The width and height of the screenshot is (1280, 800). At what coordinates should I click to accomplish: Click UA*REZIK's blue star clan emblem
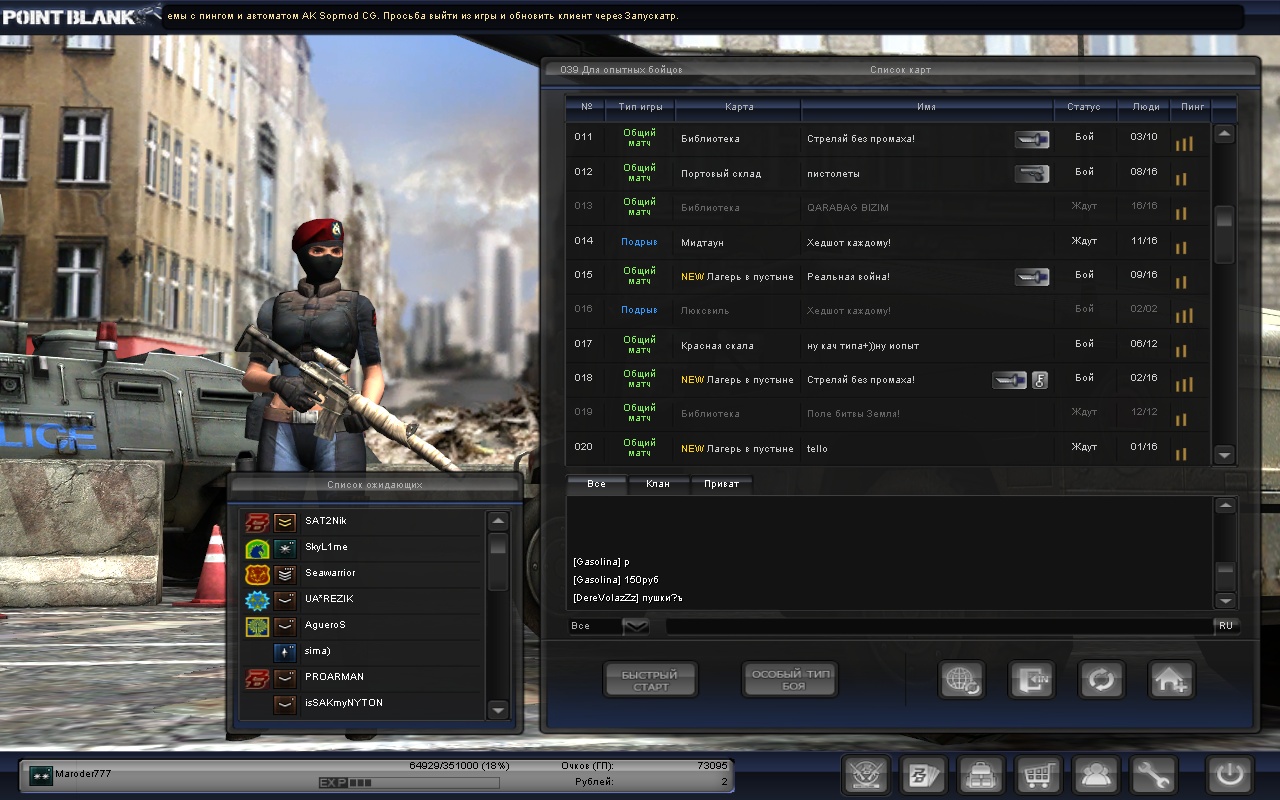point(257,599)
